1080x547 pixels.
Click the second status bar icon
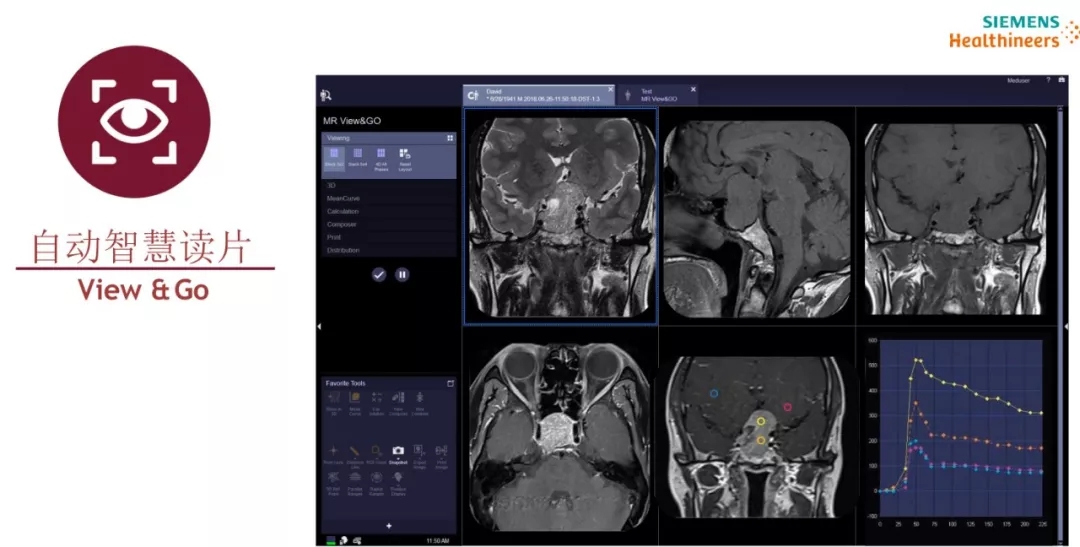point(344,539)
